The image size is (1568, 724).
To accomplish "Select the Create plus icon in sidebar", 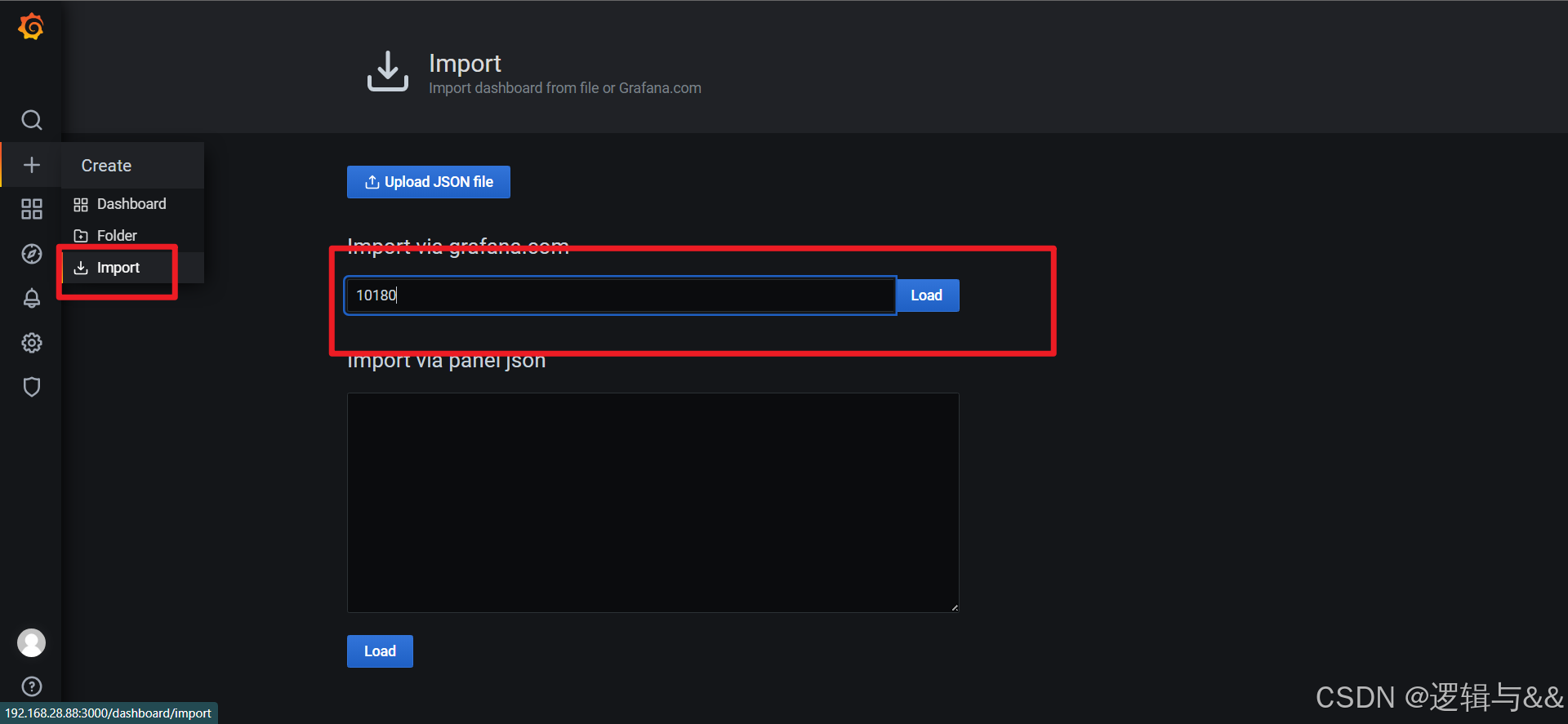I will pyautogui.click(x=31, y=165).
